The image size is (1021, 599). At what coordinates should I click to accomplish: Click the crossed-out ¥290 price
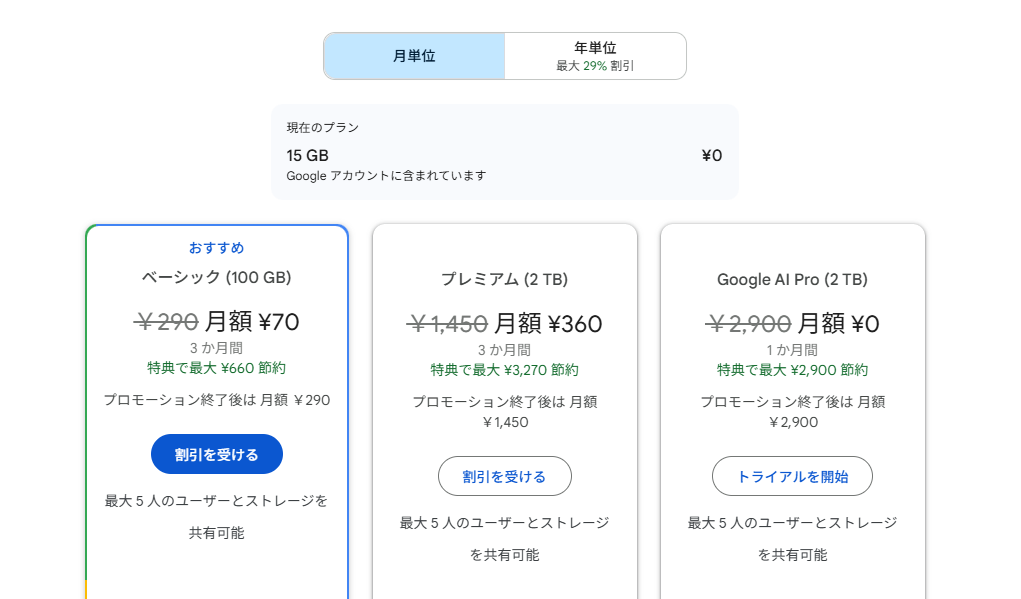tap(166, 321)
